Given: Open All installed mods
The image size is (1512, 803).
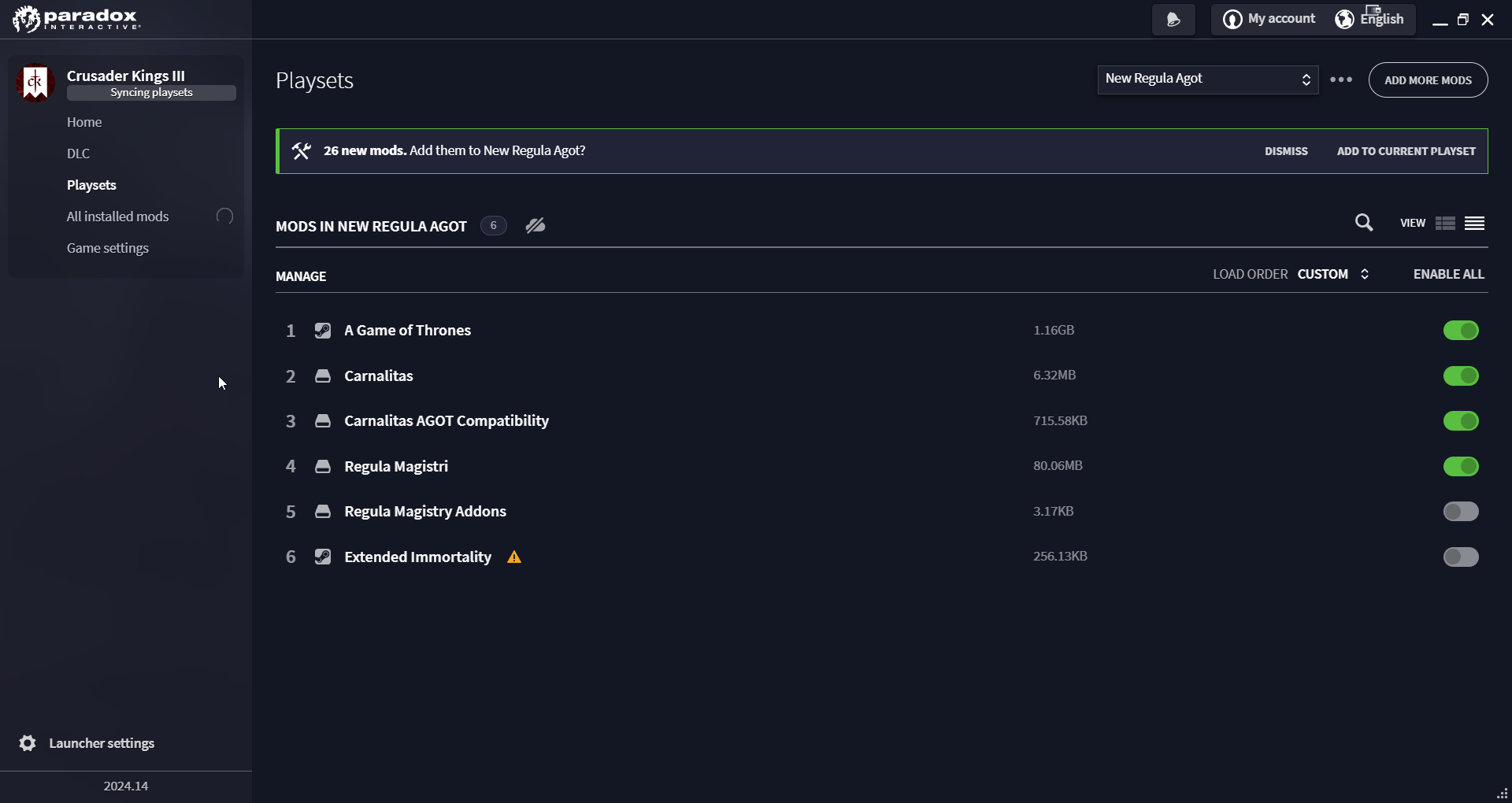Looking at the screenshot, I should tap(117, 216).
